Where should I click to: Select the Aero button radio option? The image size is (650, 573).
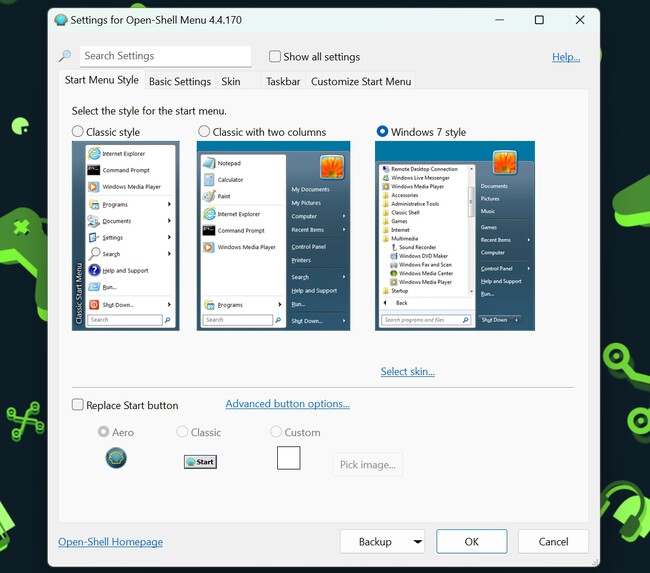click(x=103, y=432)
